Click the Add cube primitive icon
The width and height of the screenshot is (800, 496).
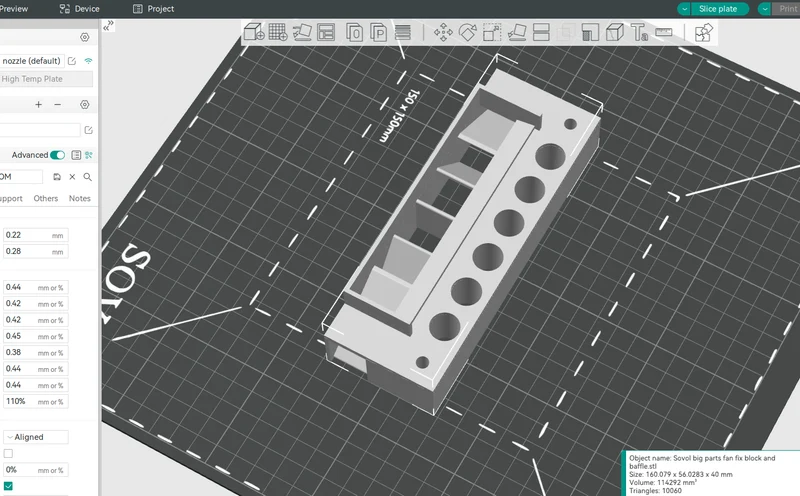coord(254,33)
